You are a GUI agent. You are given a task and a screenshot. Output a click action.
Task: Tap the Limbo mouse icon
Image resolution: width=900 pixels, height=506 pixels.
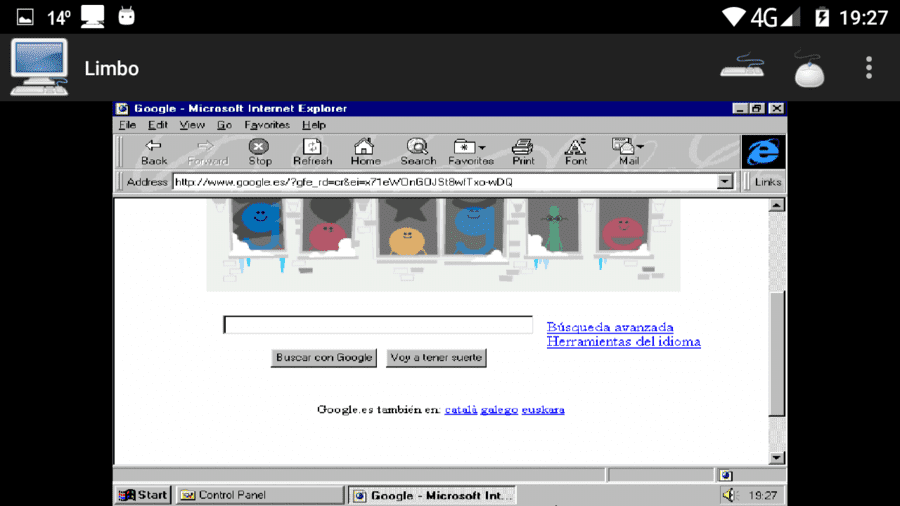[x=809, y=68]
